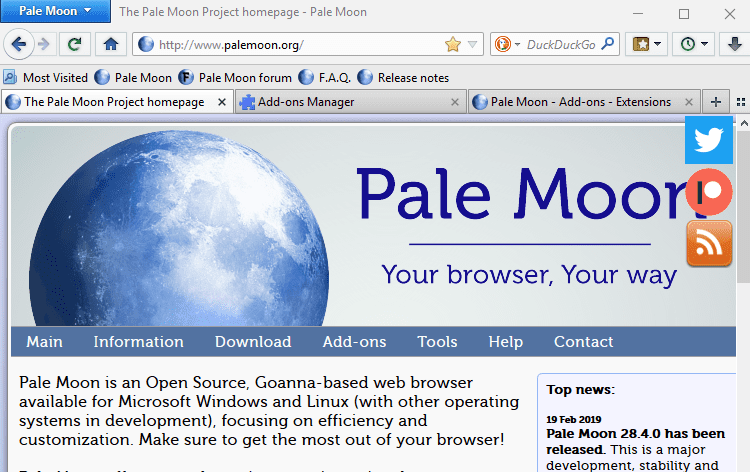Open the F.A.Q. bookmark
This screenshot has width=750, height=472.
click(x=324, y=77)
